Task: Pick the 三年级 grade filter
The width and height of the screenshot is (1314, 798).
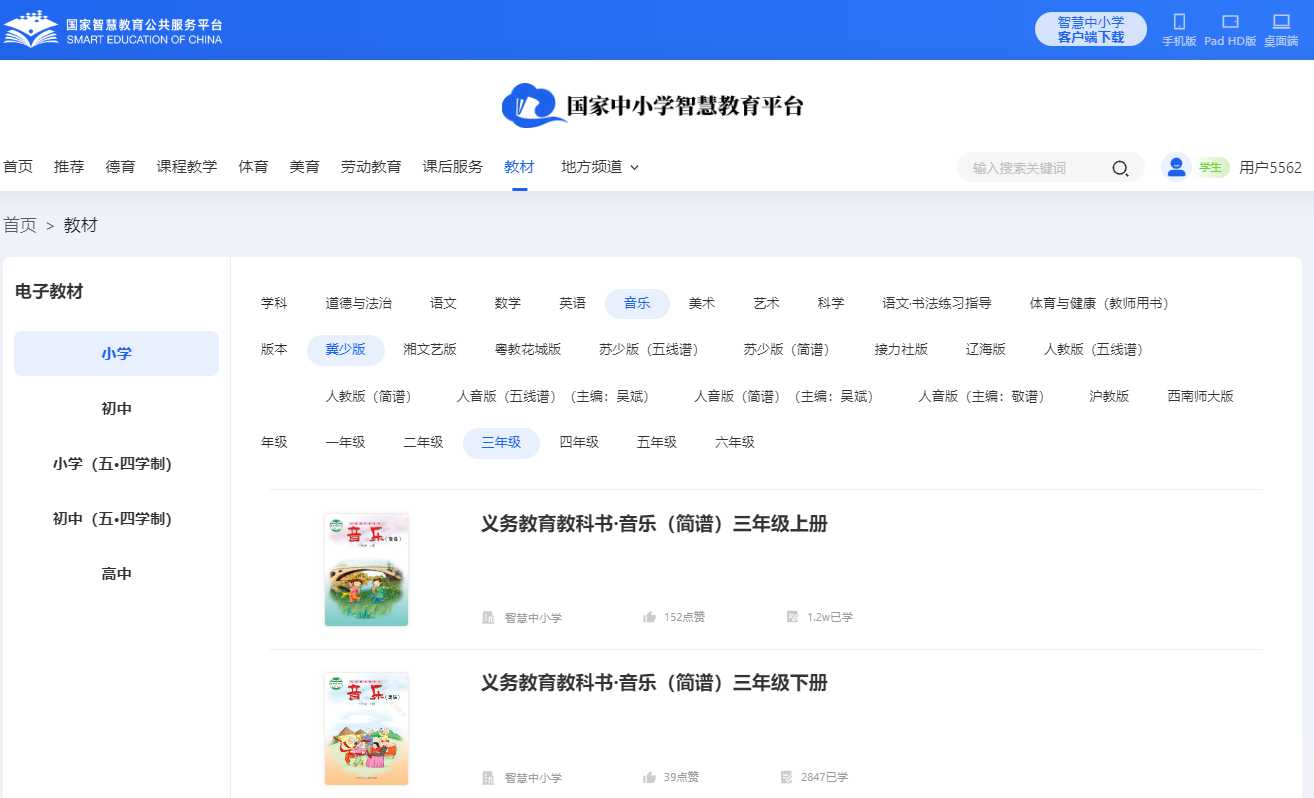Action: pyautogui.click(x=501, y=443)
